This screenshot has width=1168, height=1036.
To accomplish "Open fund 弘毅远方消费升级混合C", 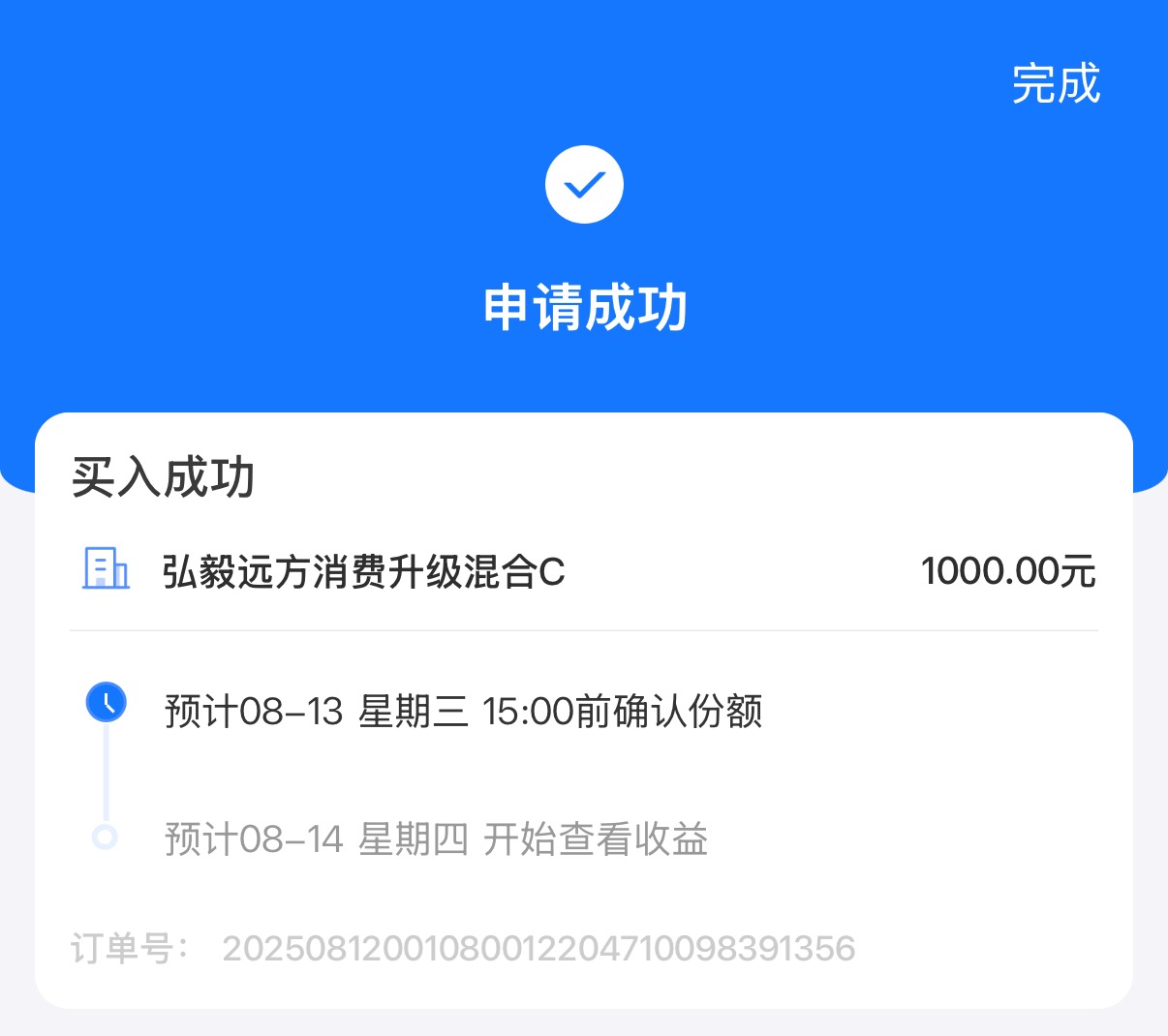I will pos(363,571).
